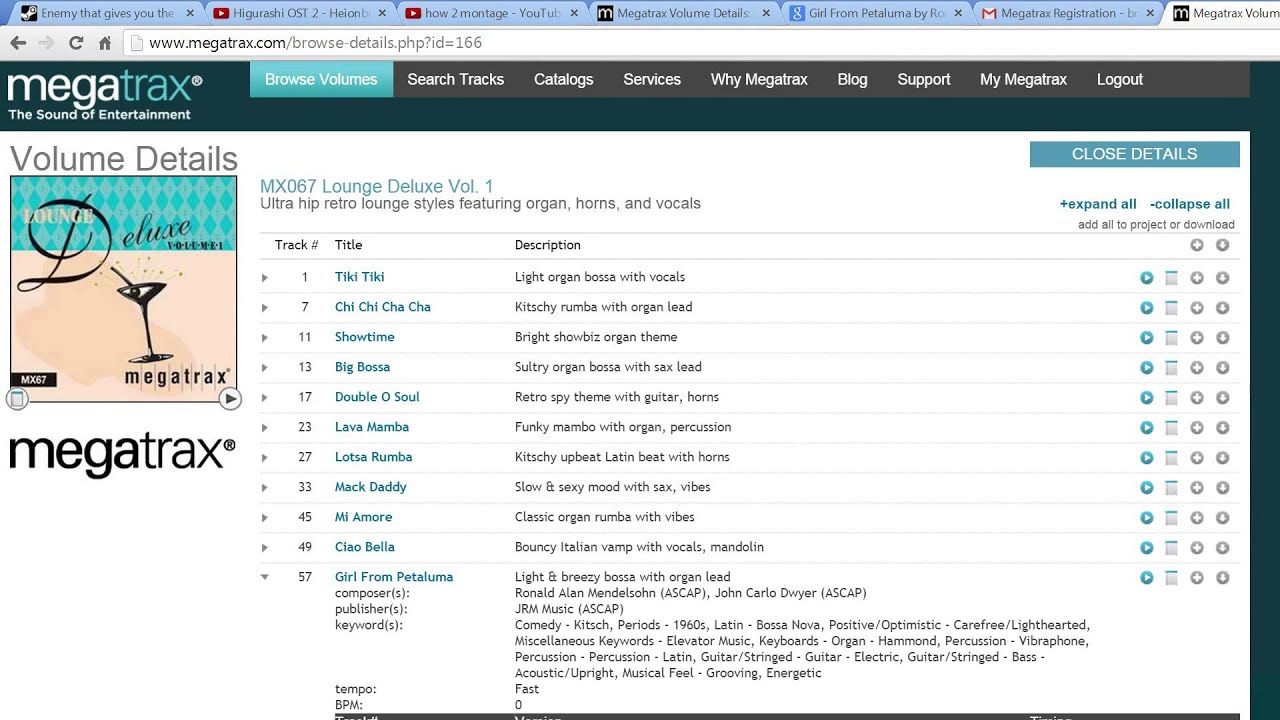The width and height of the screenshot is (1280, 720).
Task: Open the Browse Volumes menu
Action: click(x=321, y=79)
